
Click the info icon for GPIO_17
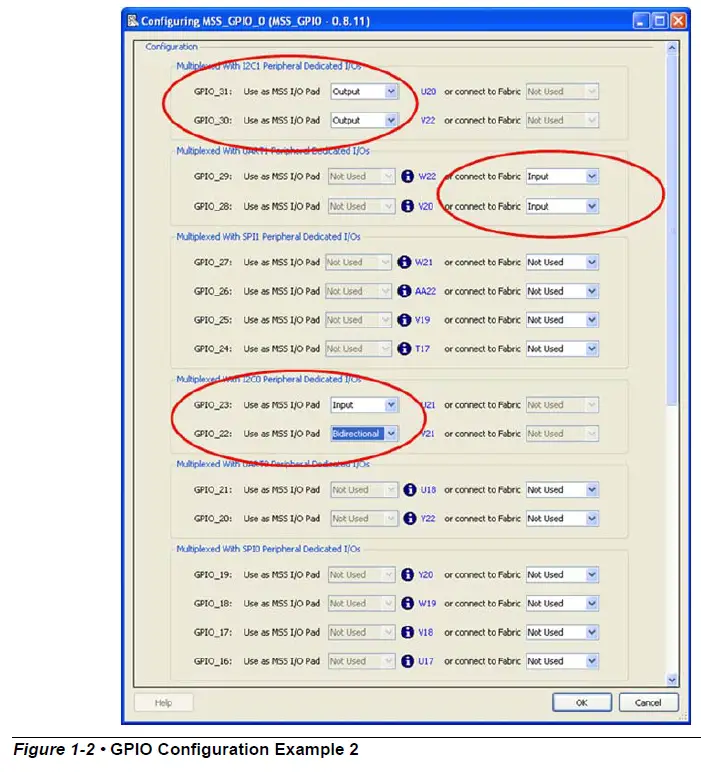tap(407, 632)
